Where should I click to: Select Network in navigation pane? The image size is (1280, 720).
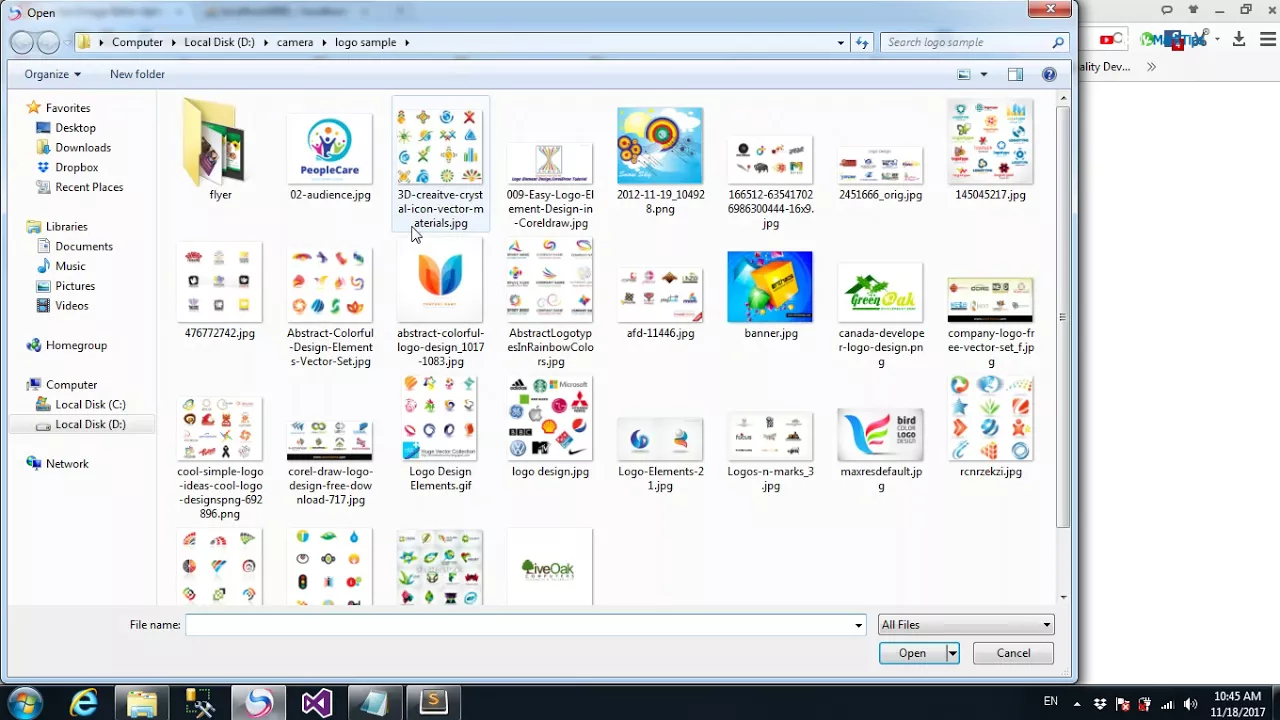pyautogui.click(x=67, y=464)
